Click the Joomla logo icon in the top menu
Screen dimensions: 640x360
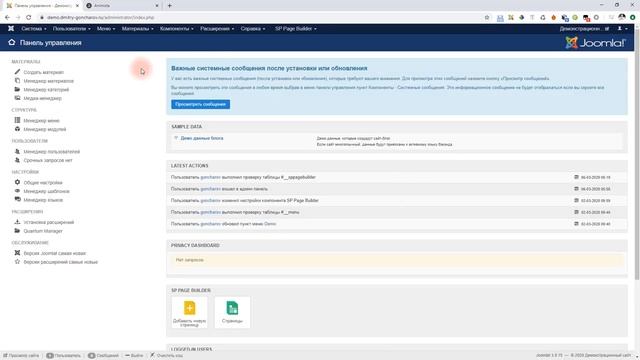coord(11,29)
